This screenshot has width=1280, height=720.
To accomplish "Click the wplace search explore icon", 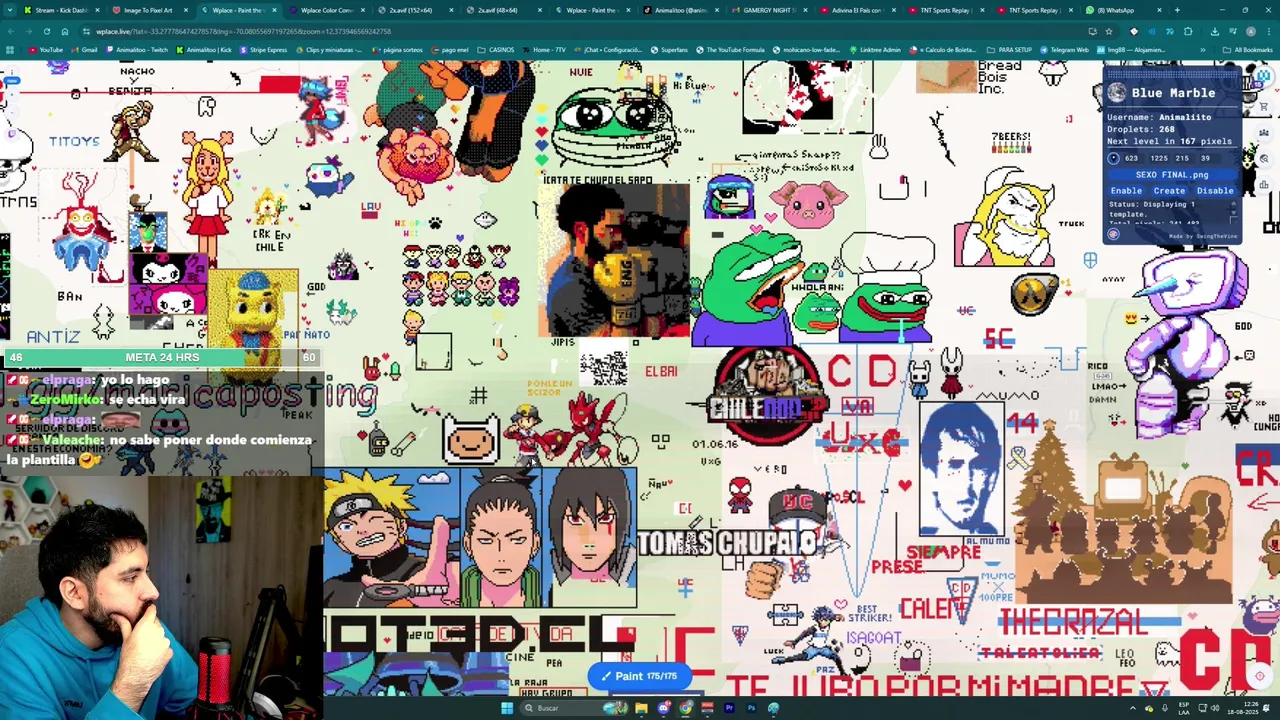I will coord(1264,159).
